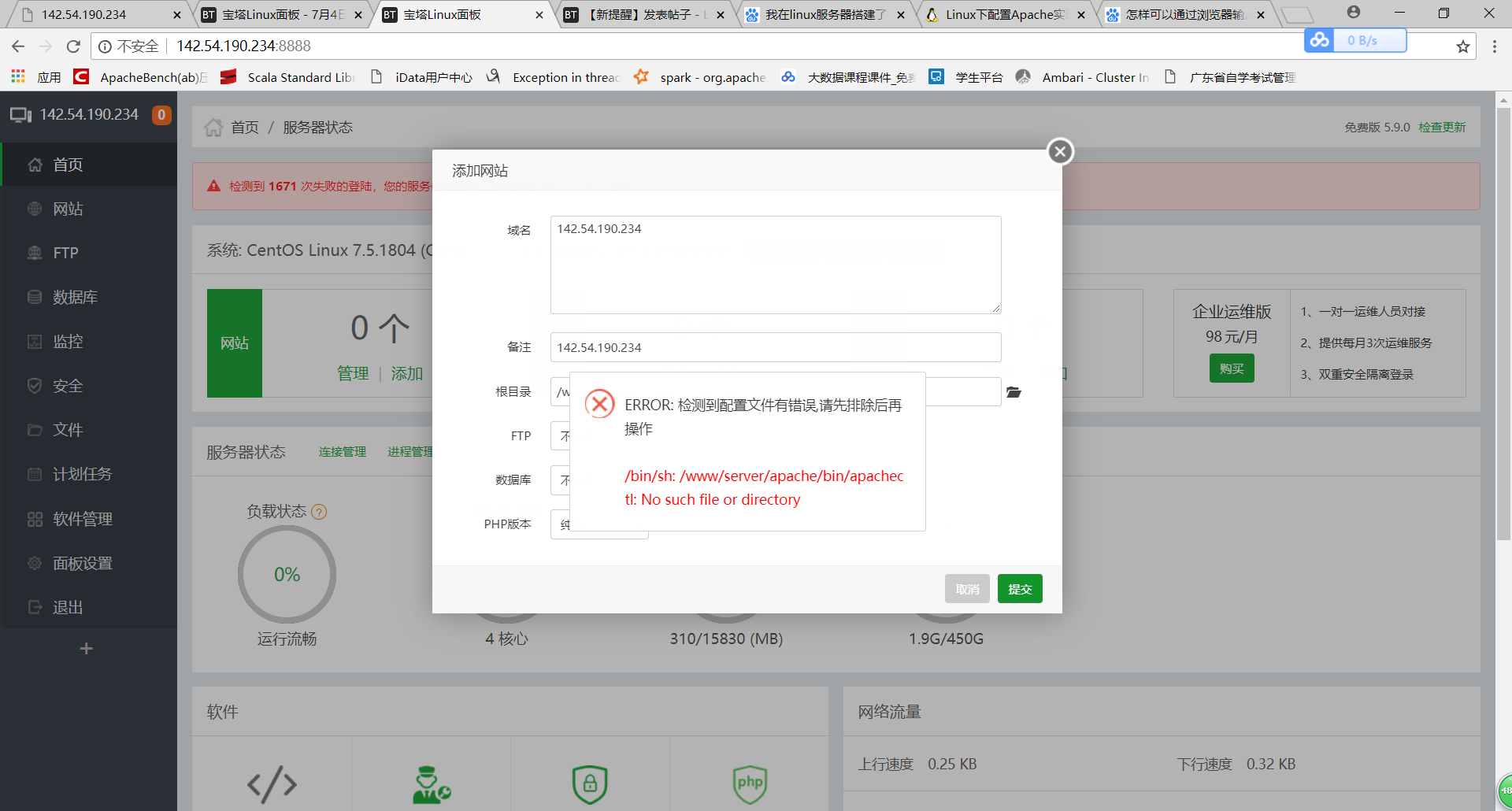
Task: Submit the form with 提交 button
Action: pos(1020,589)
